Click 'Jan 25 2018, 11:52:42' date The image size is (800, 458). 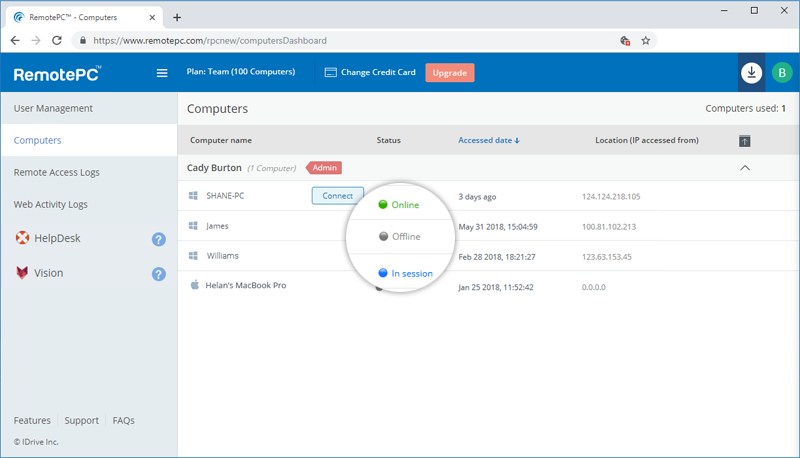click(x=496, y=287)
